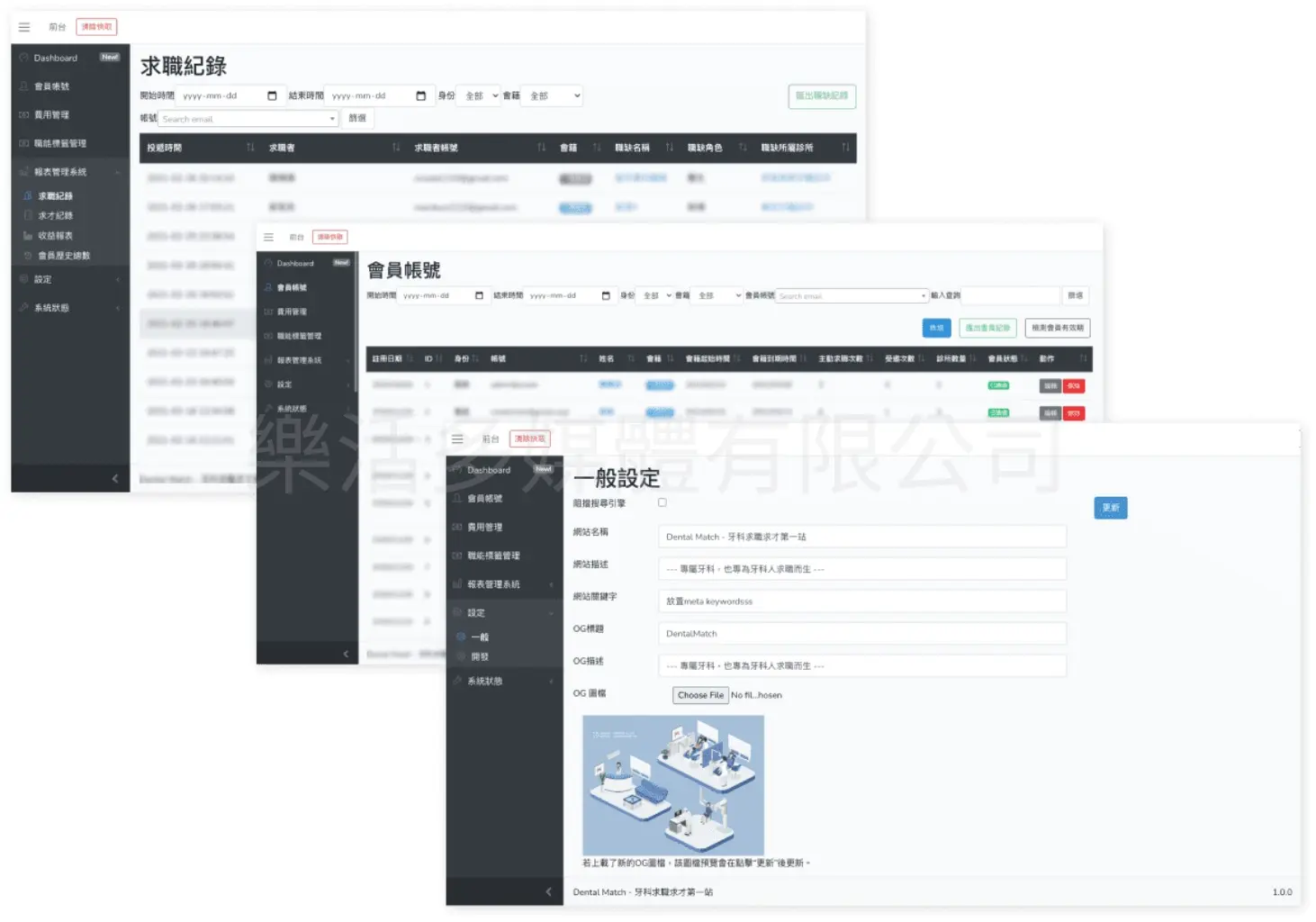Sort 求職紀錄 table by 投遞時間 column
Image resolution: width=1316 pixels, height=922 pixels.
point(250,148)
